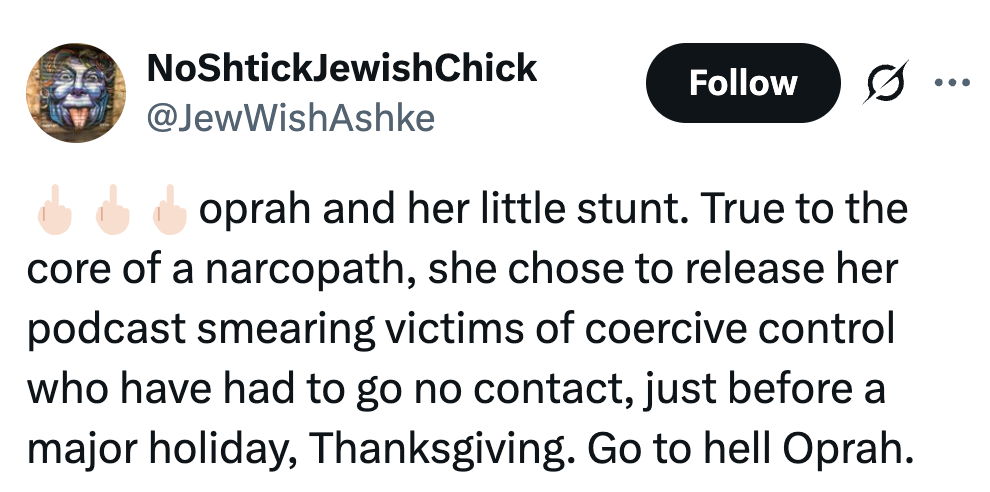Click the word "oprah" after the emojis

(246, 211)
